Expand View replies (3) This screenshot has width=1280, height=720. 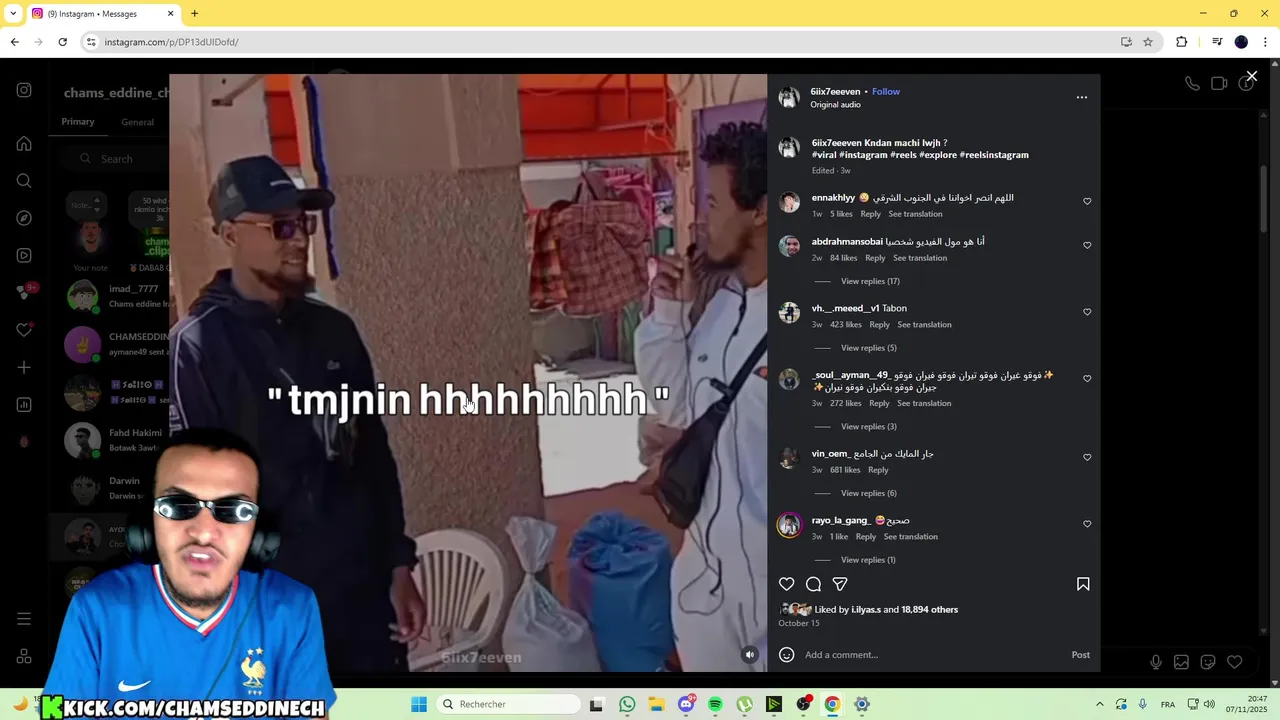point(868,427)
